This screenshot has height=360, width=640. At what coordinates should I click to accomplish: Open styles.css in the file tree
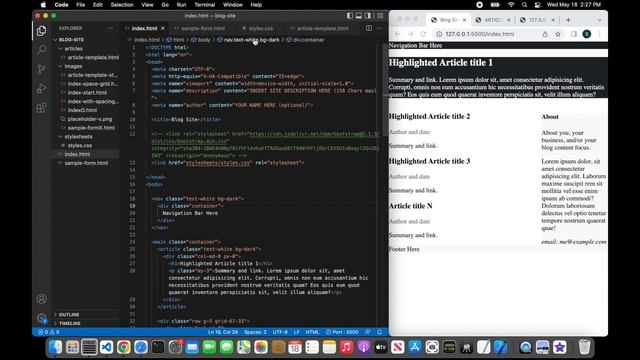(80, 145)
